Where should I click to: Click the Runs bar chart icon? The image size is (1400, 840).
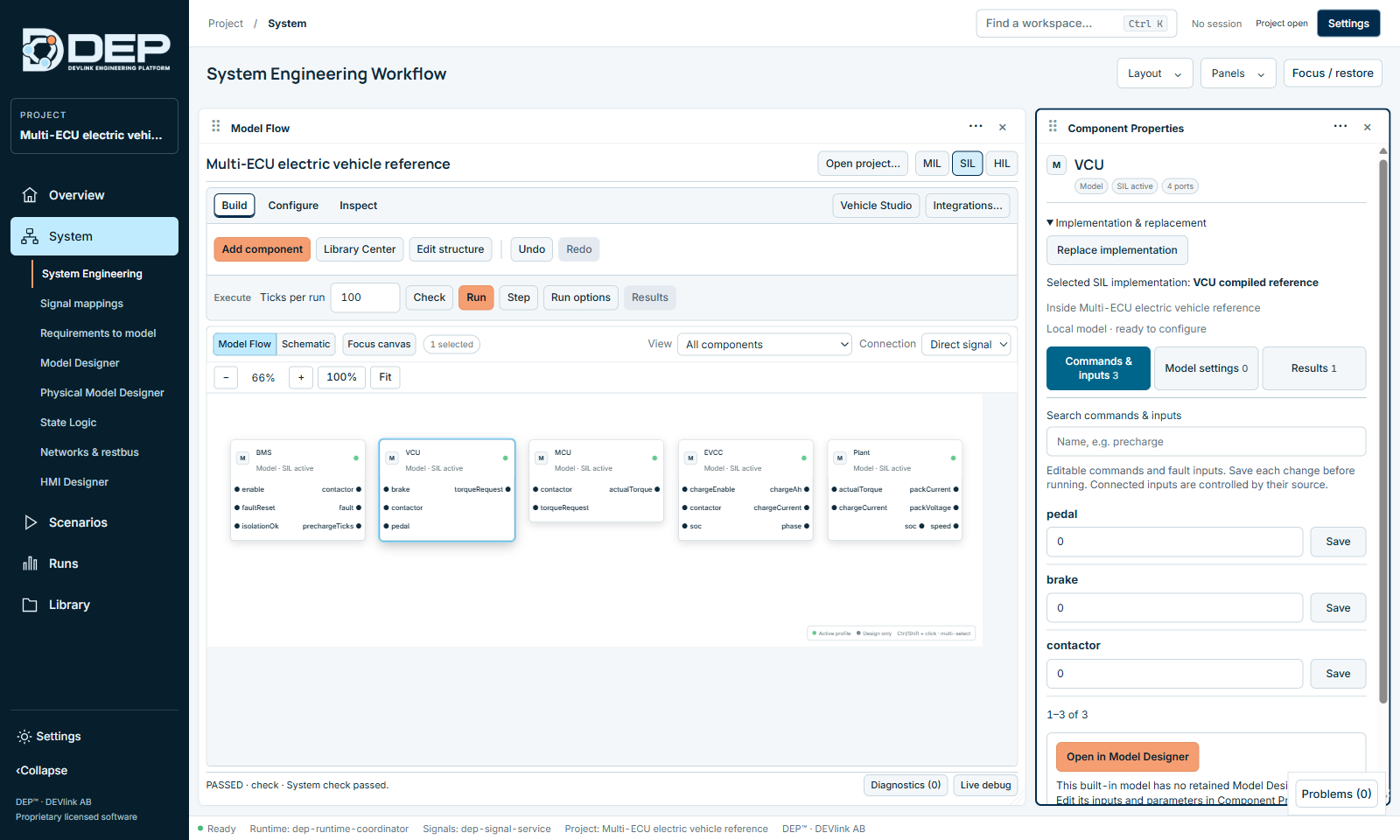click(30, 563)
